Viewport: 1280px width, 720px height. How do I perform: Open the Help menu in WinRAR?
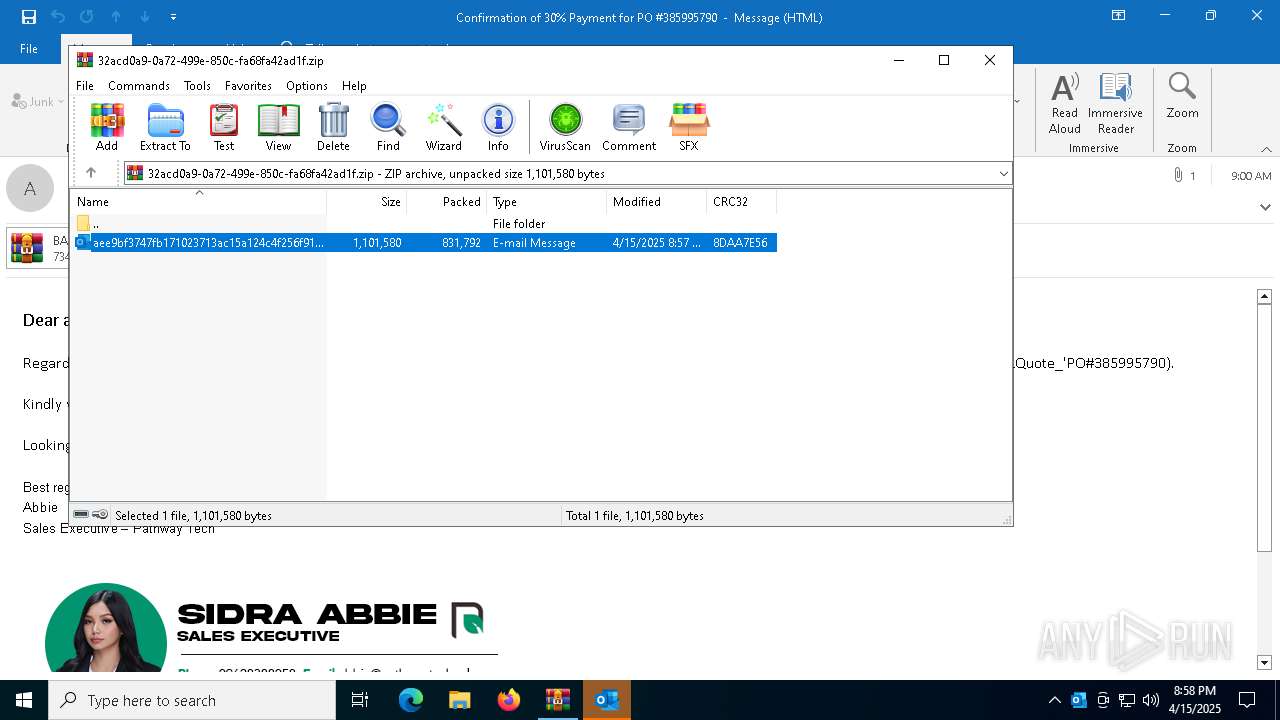point(354,85)
